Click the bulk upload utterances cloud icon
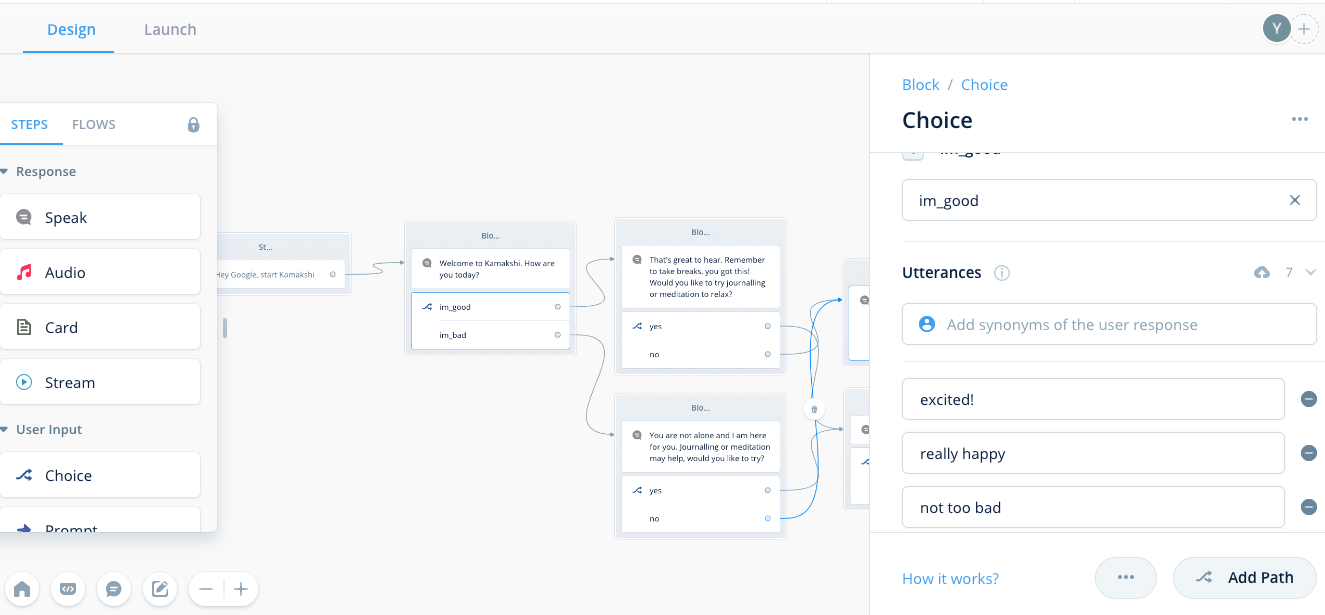Screen dimensions: 1325x615 click(1262, 272)
